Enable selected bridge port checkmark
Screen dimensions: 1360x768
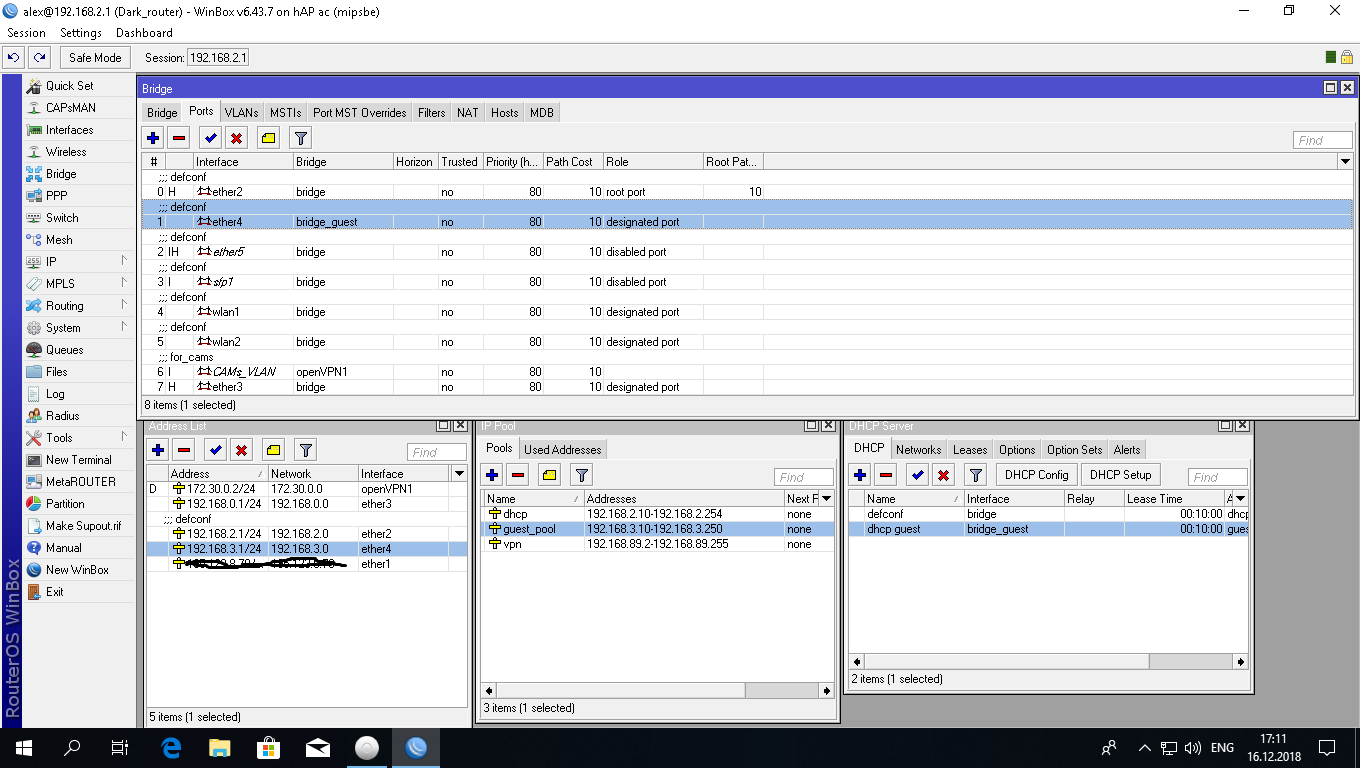coord(210,139)
